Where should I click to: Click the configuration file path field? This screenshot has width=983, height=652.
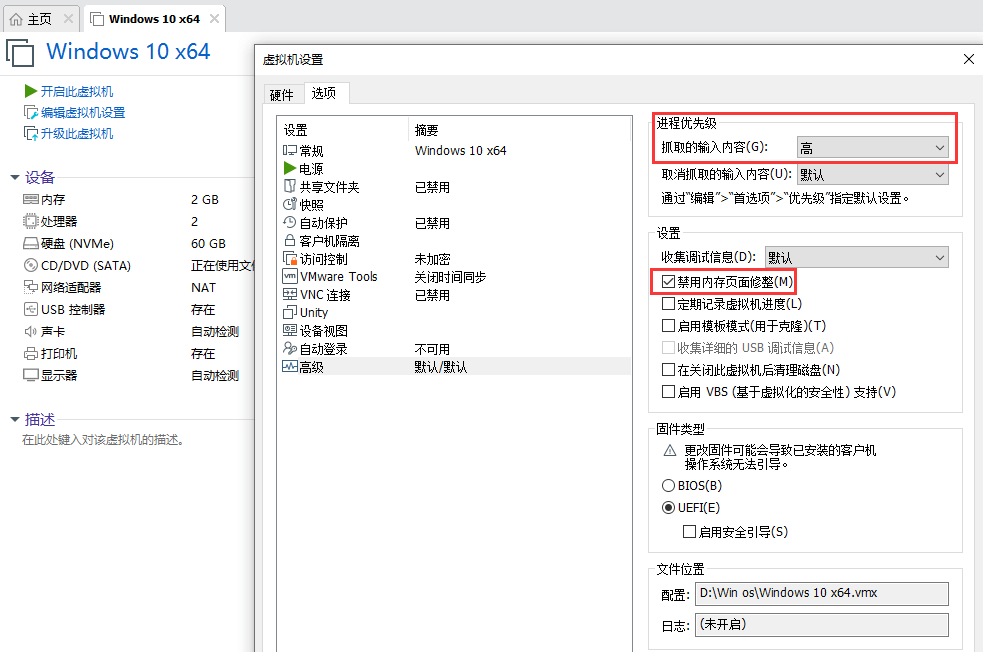(x=820, y=593)
